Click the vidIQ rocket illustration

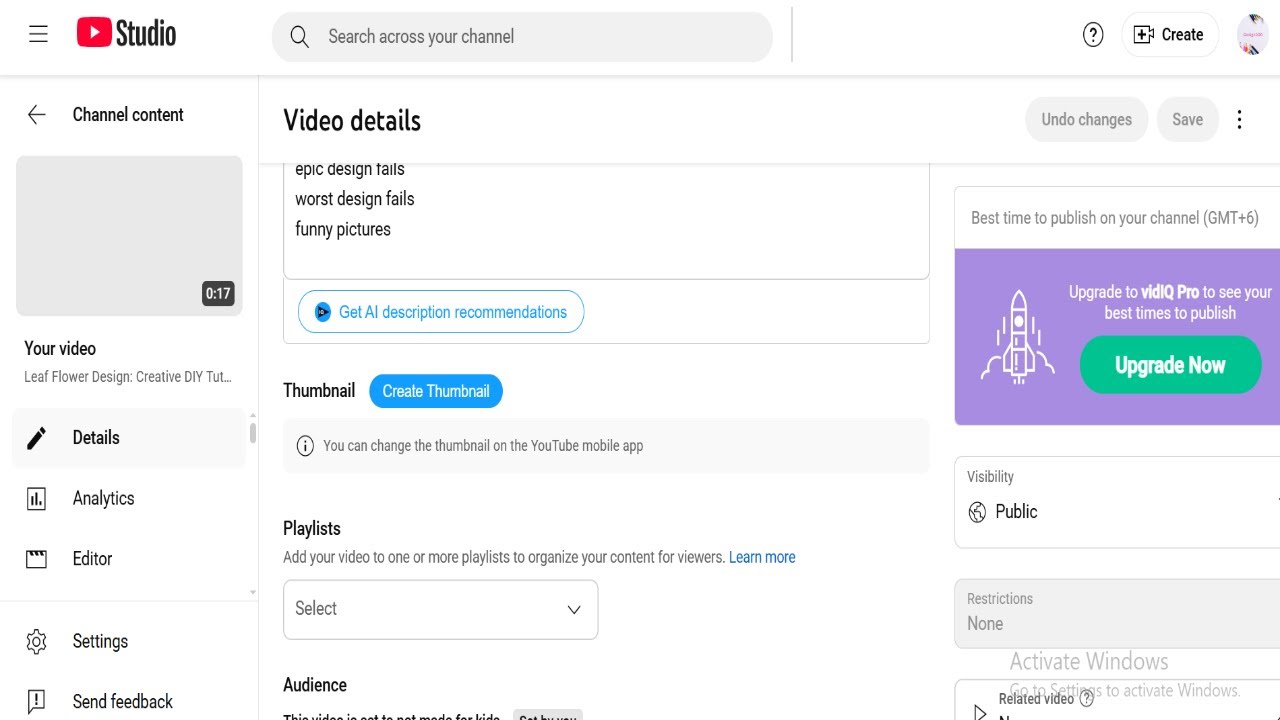[x=1018, y=337]
